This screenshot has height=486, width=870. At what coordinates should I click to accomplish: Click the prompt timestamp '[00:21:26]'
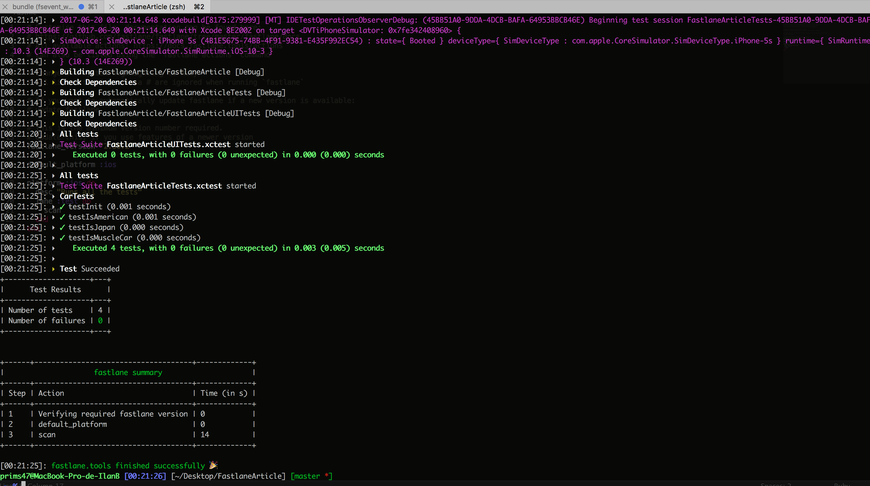tap(145, 476)
